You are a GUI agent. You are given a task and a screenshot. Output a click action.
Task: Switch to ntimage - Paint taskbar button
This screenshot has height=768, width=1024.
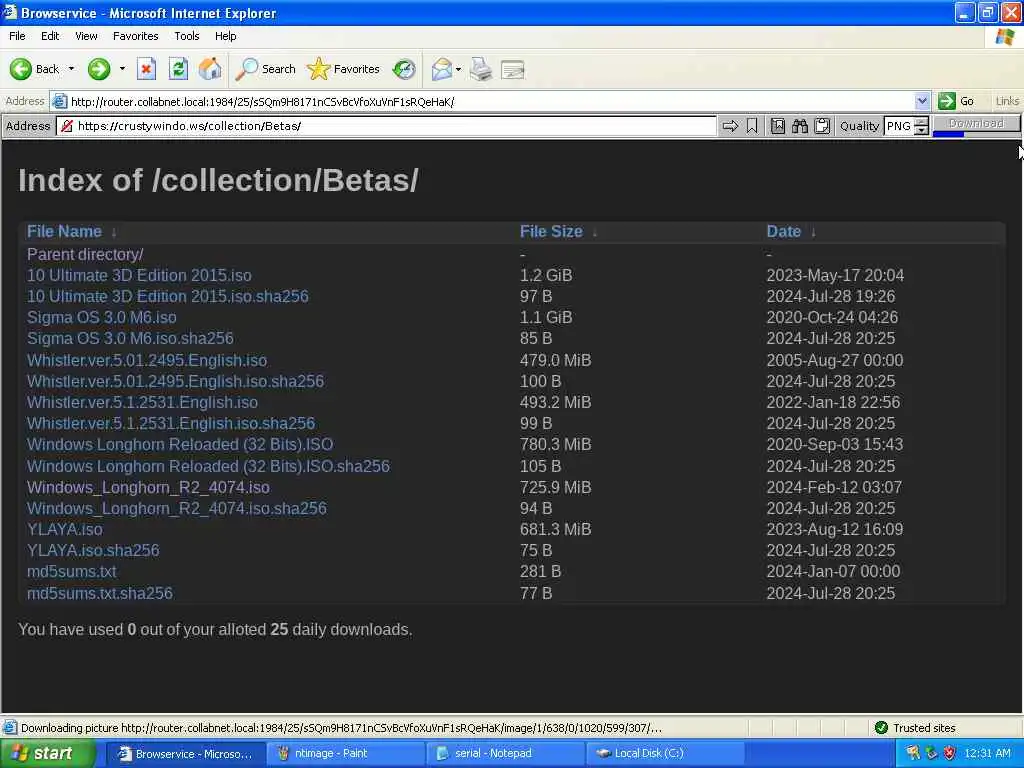tap(345, 754)
